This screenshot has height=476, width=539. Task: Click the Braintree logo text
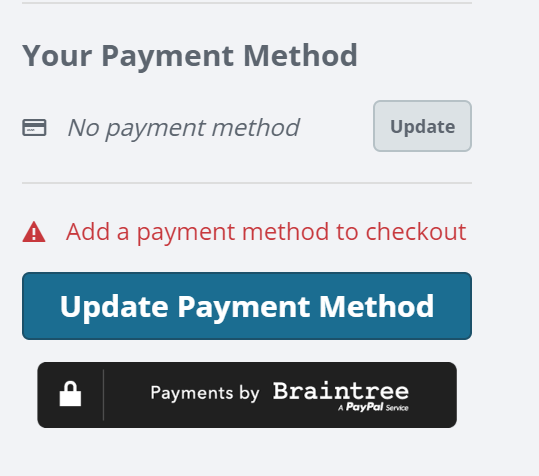pyautogui.click(x=341, y=391)
